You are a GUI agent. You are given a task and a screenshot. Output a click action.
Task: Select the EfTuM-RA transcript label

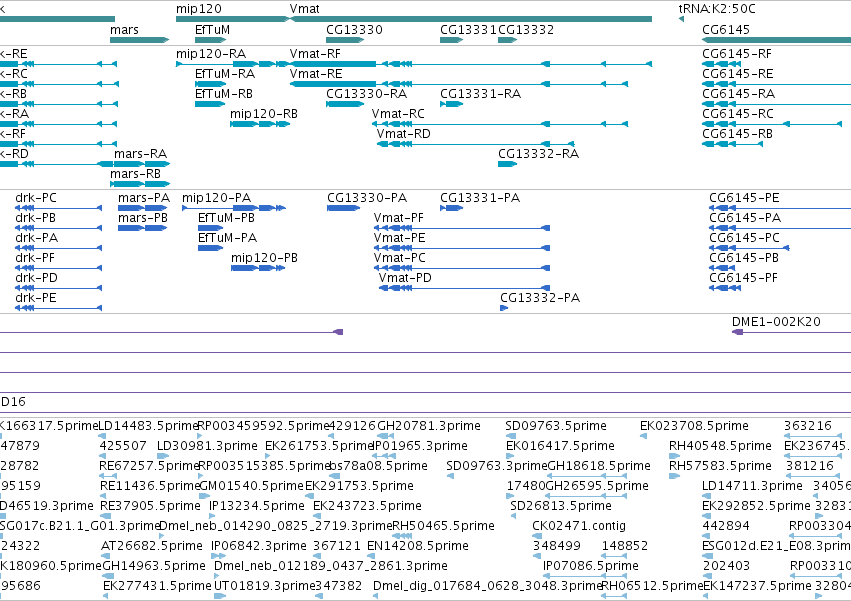tap(225, 74)
